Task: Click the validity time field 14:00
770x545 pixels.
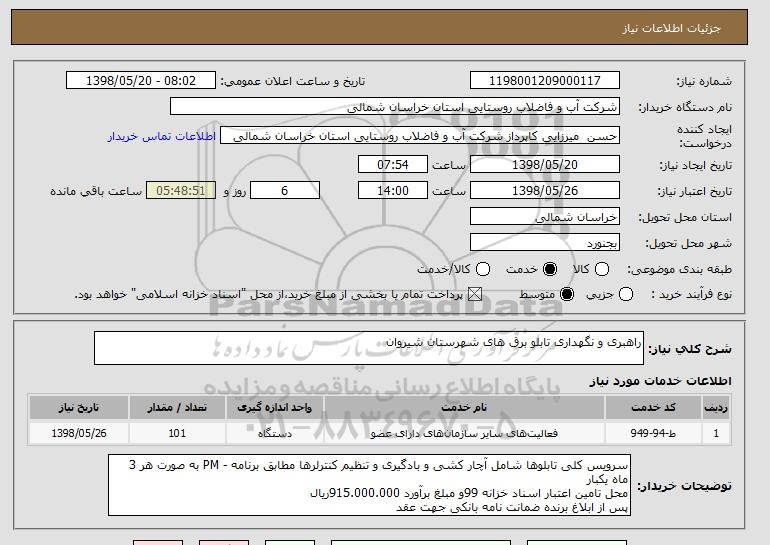Action: pos(393,191)
